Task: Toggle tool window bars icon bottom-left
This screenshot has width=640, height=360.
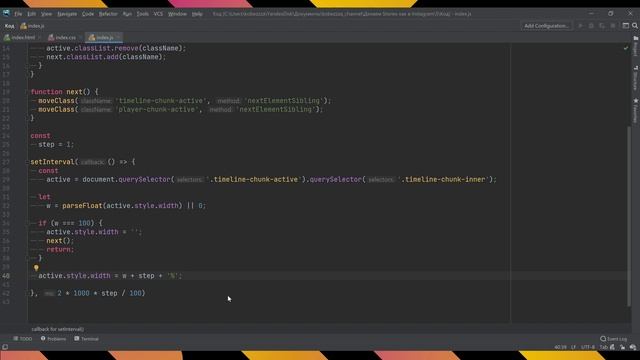Action: pos(5,347)
